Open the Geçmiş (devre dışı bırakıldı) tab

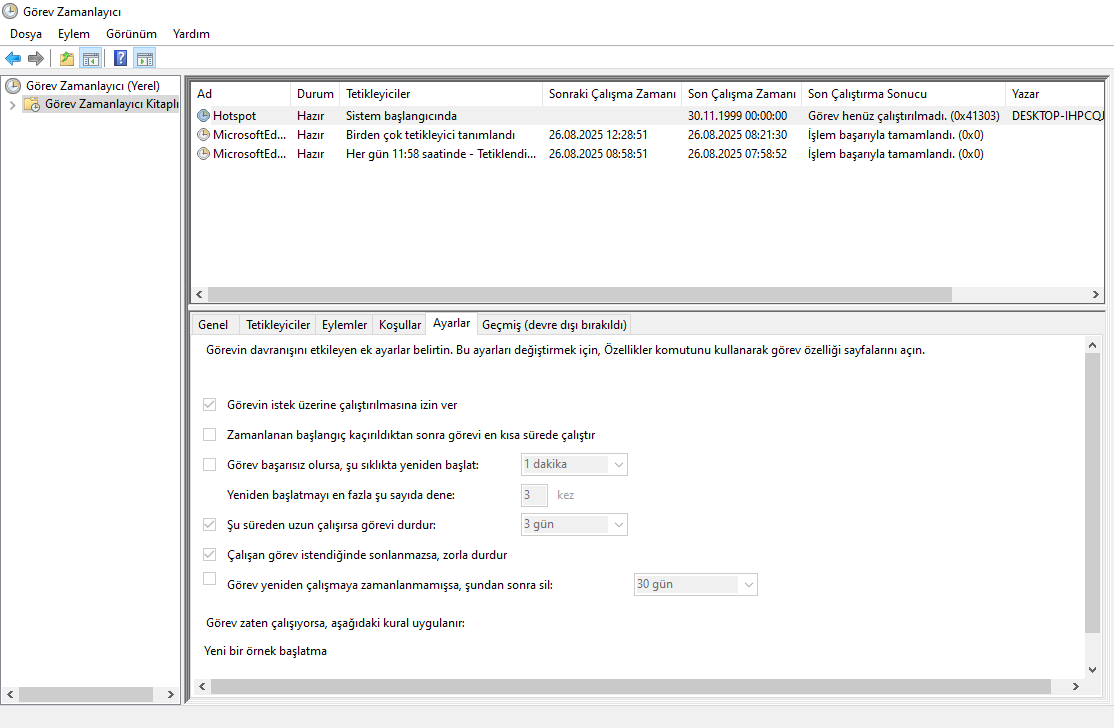click(554, 325)
